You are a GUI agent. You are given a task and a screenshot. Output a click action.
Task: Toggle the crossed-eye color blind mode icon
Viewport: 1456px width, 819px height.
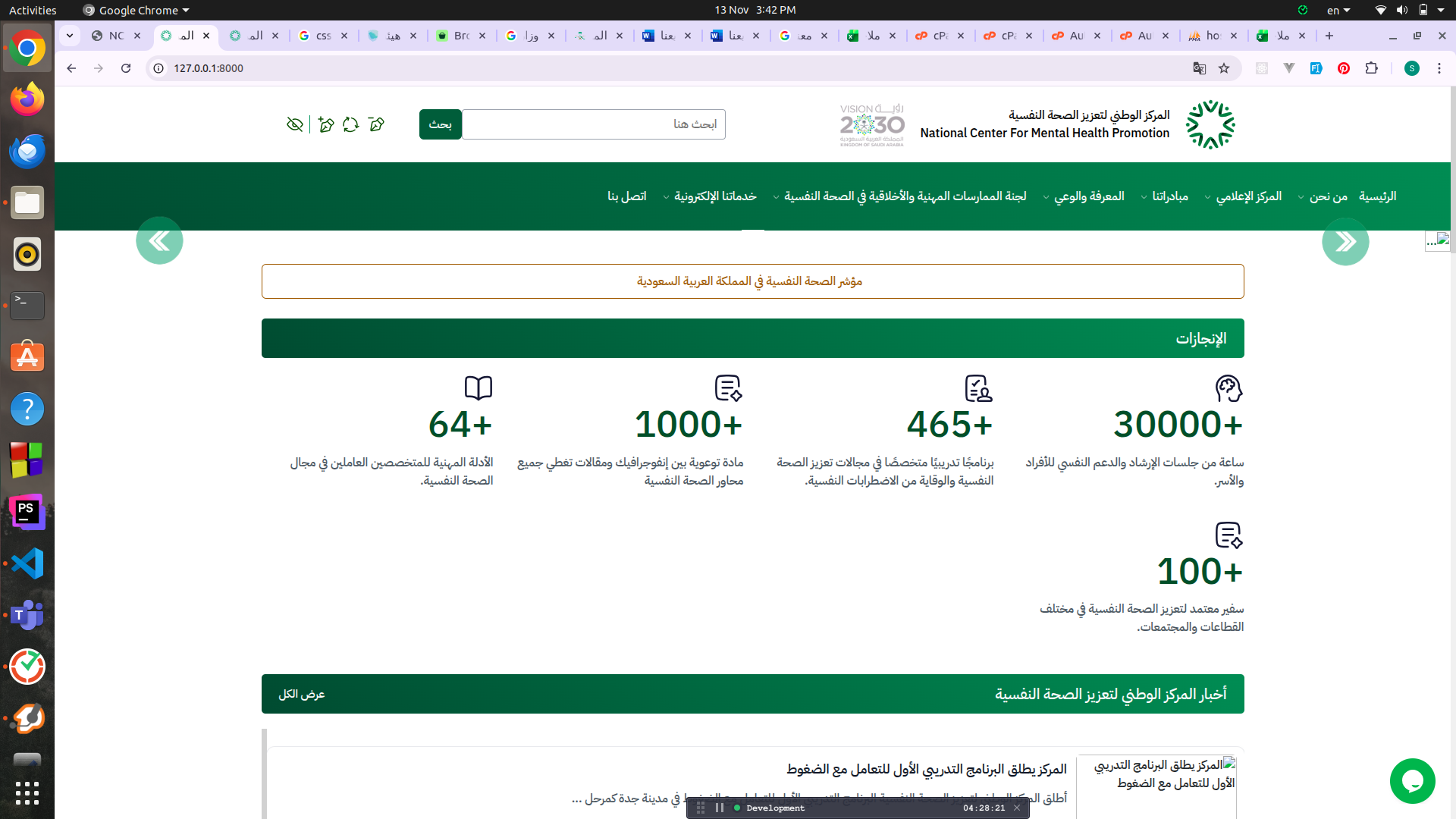(x=295, y=124)
